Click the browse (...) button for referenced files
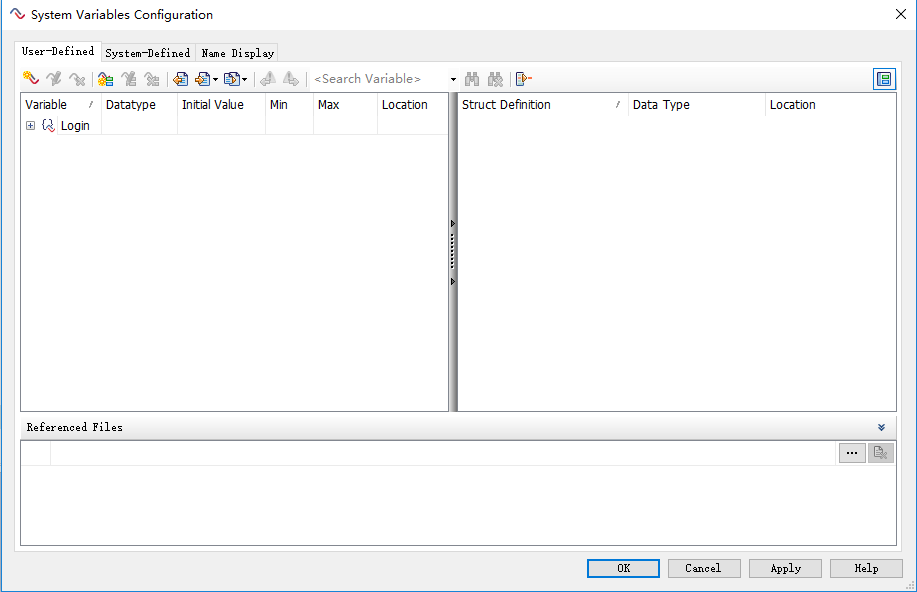Image resolution: width=917 pixels, height=592 pixels. pos(852,453)
